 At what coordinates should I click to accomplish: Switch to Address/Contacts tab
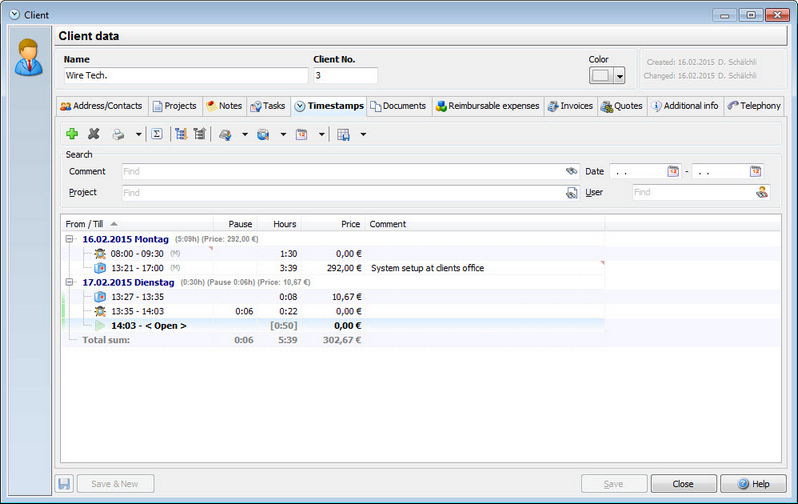[x=102, y=106]
